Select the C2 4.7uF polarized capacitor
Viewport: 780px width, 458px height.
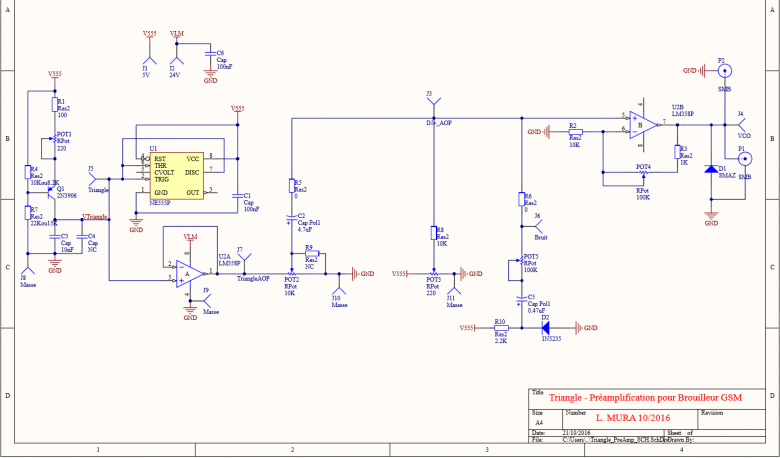click(292, 219)
